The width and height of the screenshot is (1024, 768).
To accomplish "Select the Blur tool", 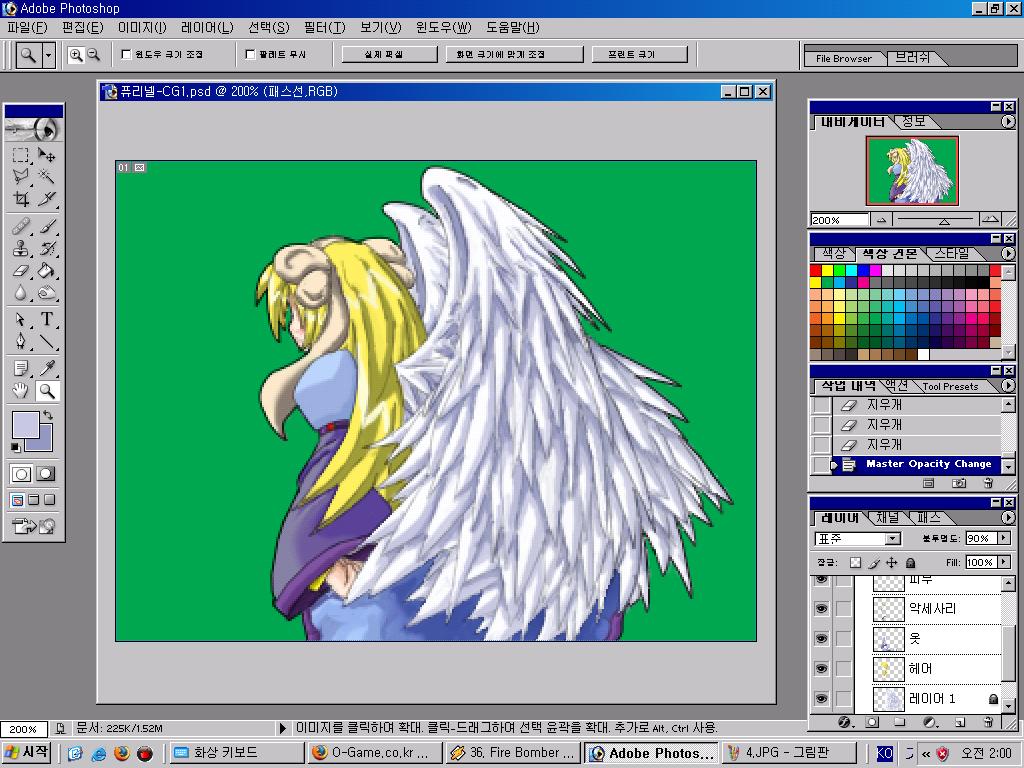I will point(21,293).
